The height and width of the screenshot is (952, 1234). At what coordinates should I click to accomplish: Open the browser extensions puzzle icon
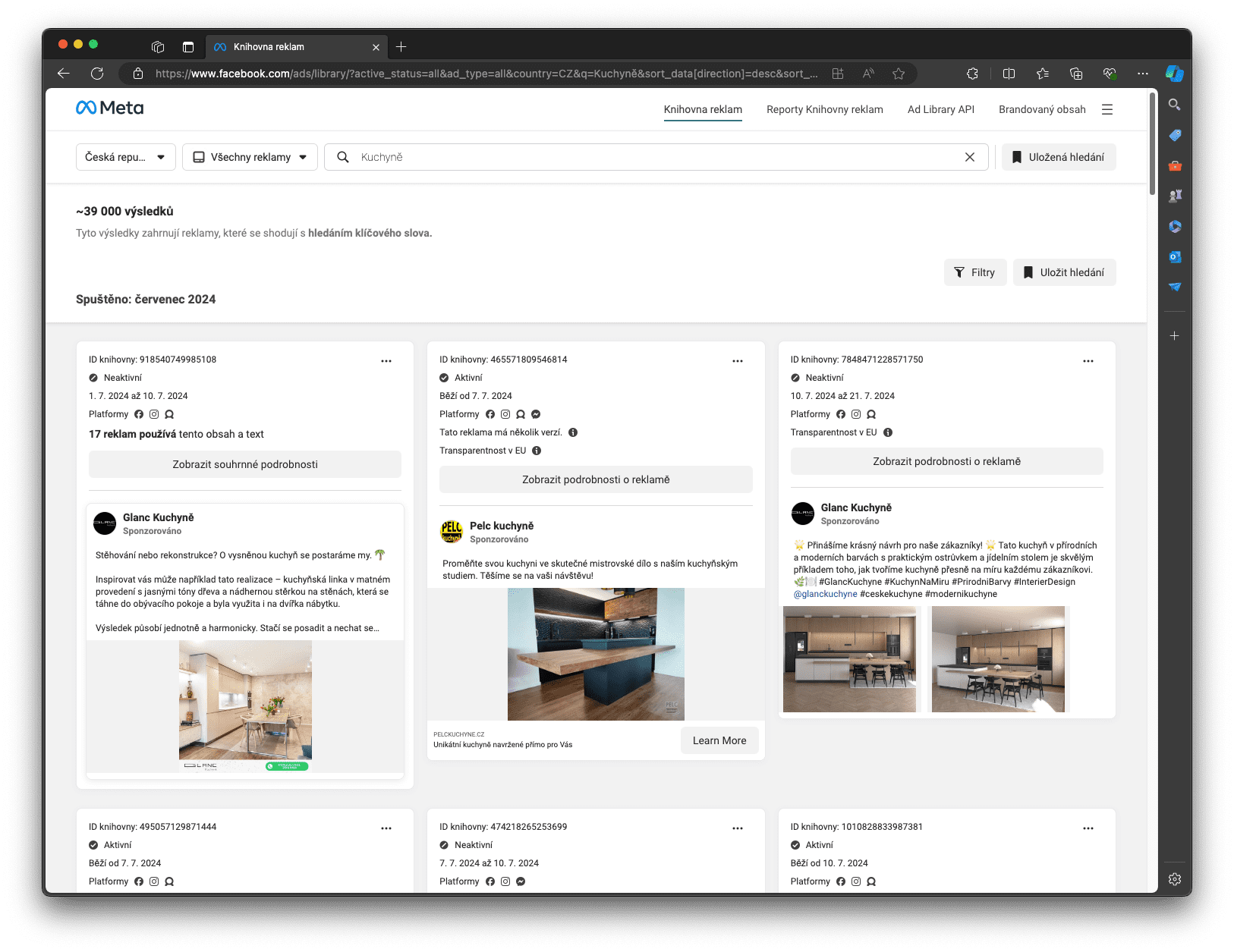[x=972, y=74]
